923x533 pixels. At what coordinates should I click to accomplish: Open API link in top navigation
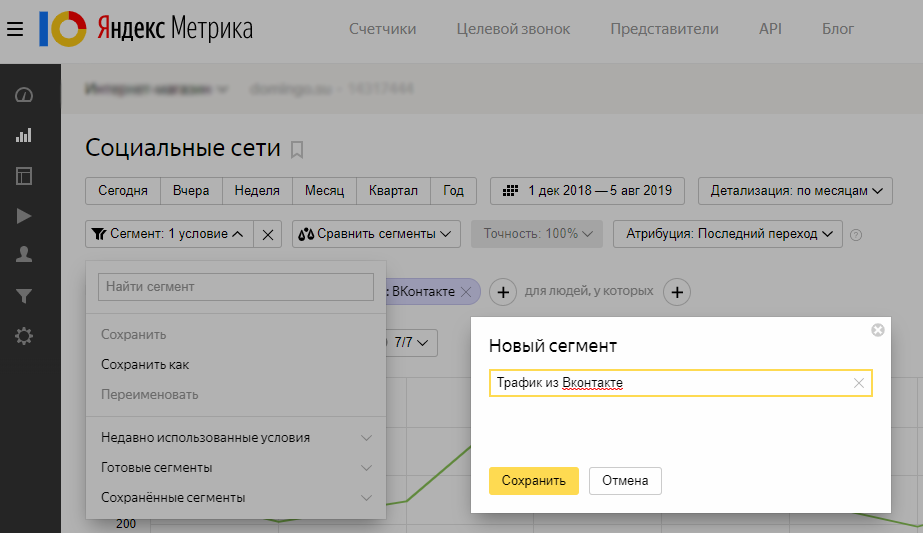(770, 29)
